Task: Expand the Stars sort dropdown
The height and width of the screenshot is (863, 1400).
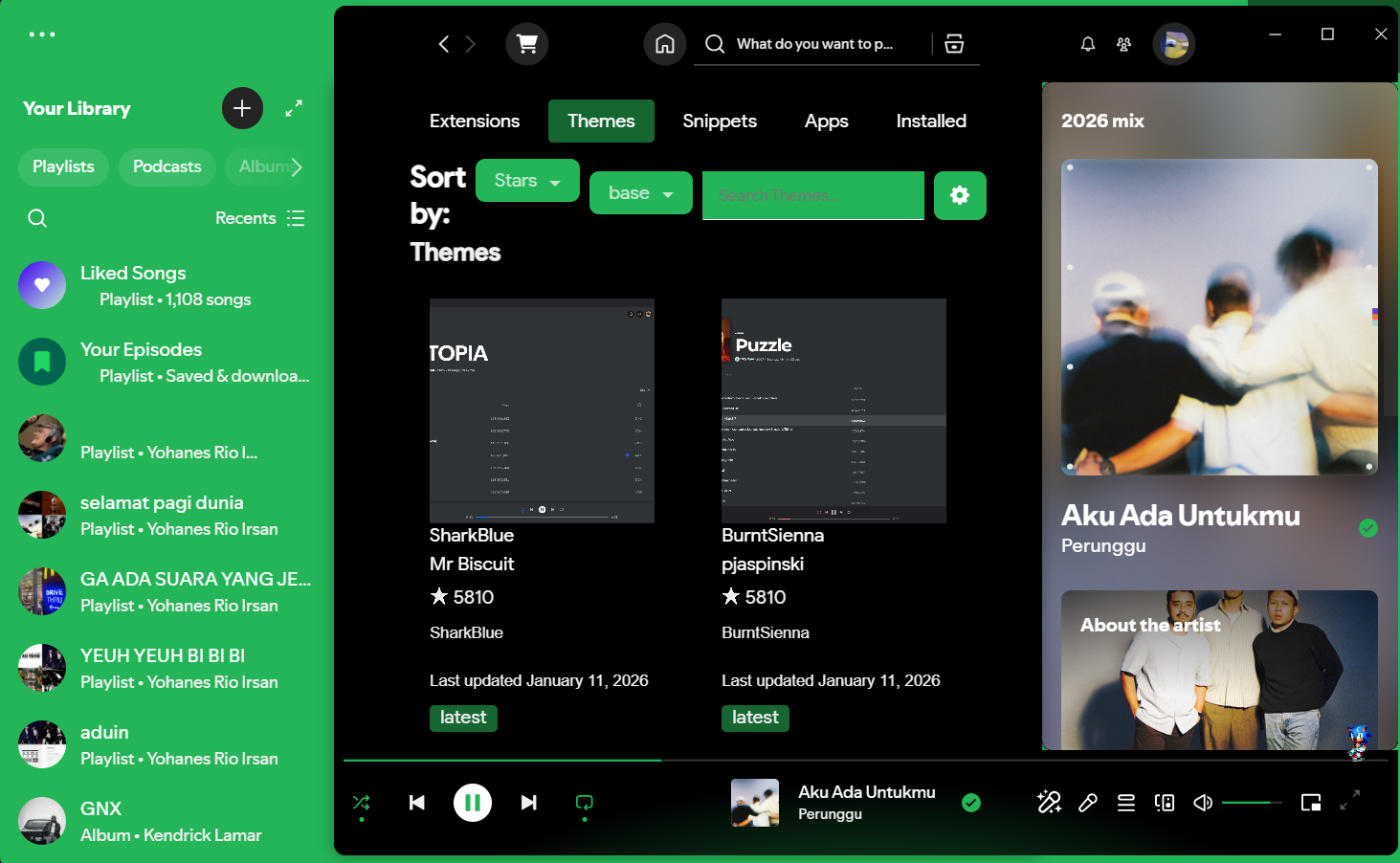Action: click(527, 181)
